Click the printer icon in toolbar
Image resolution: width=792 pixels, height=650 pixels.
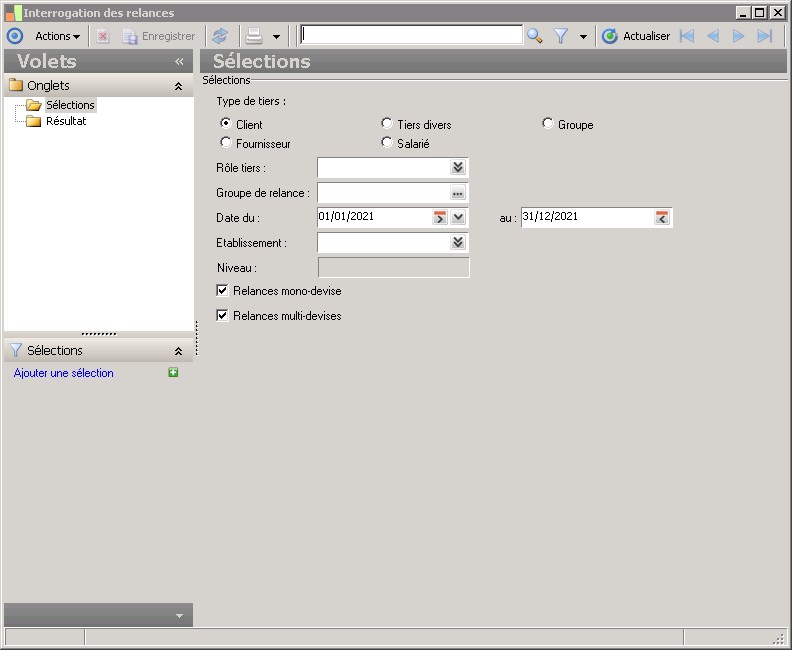pos(254,36)
